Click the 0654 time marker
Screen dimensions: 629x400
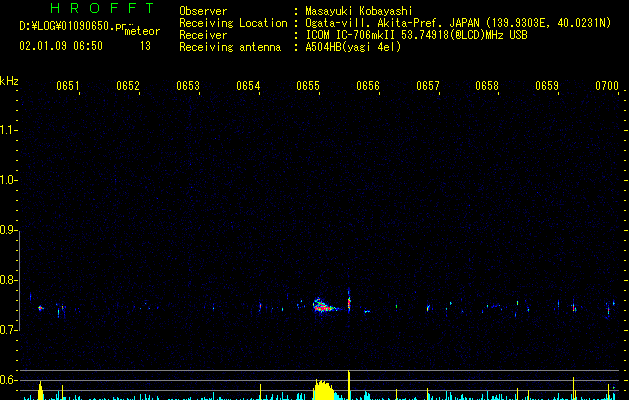coord(248,85)
